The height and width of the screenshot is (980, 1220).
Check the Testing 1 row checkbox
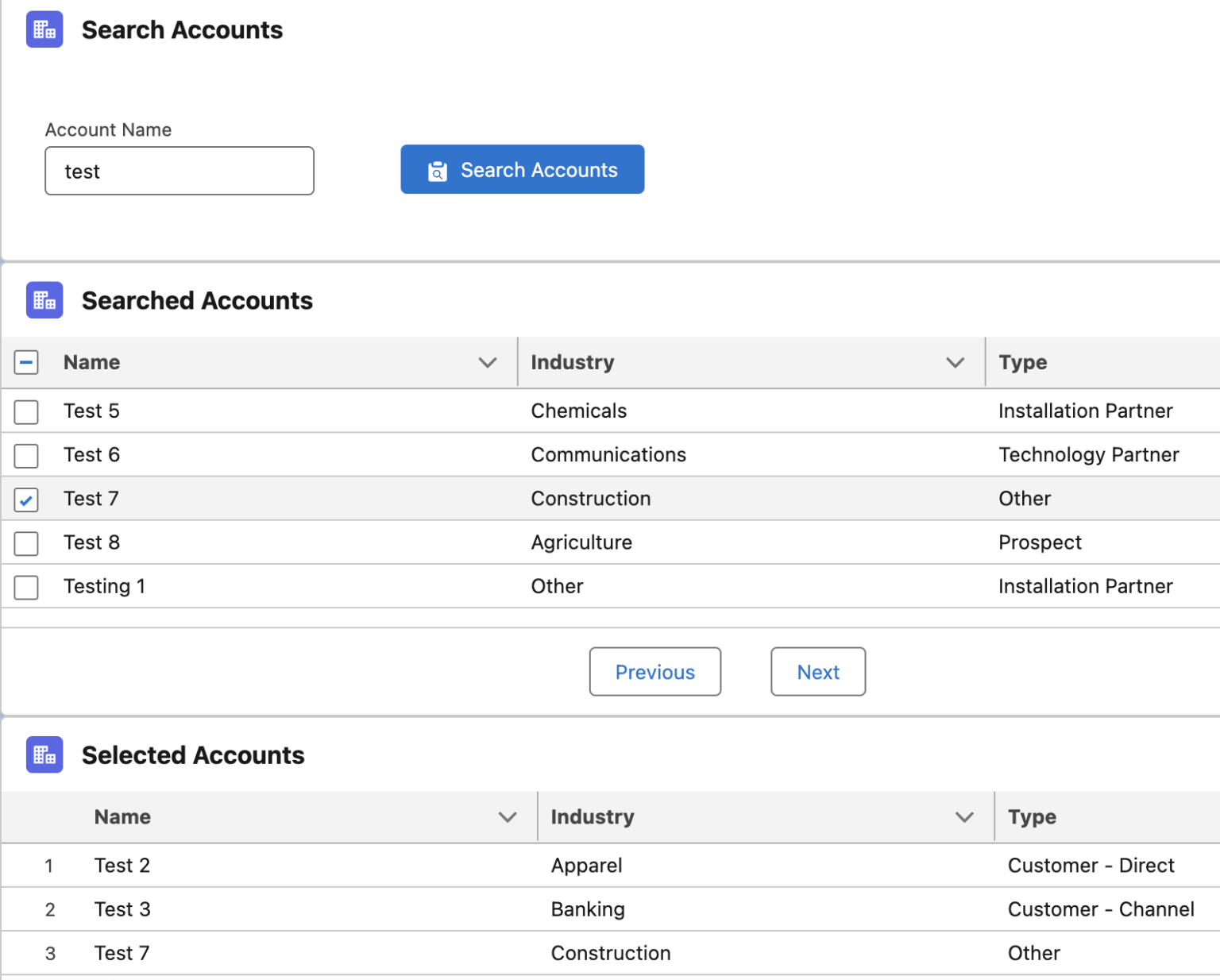[26, 587]
